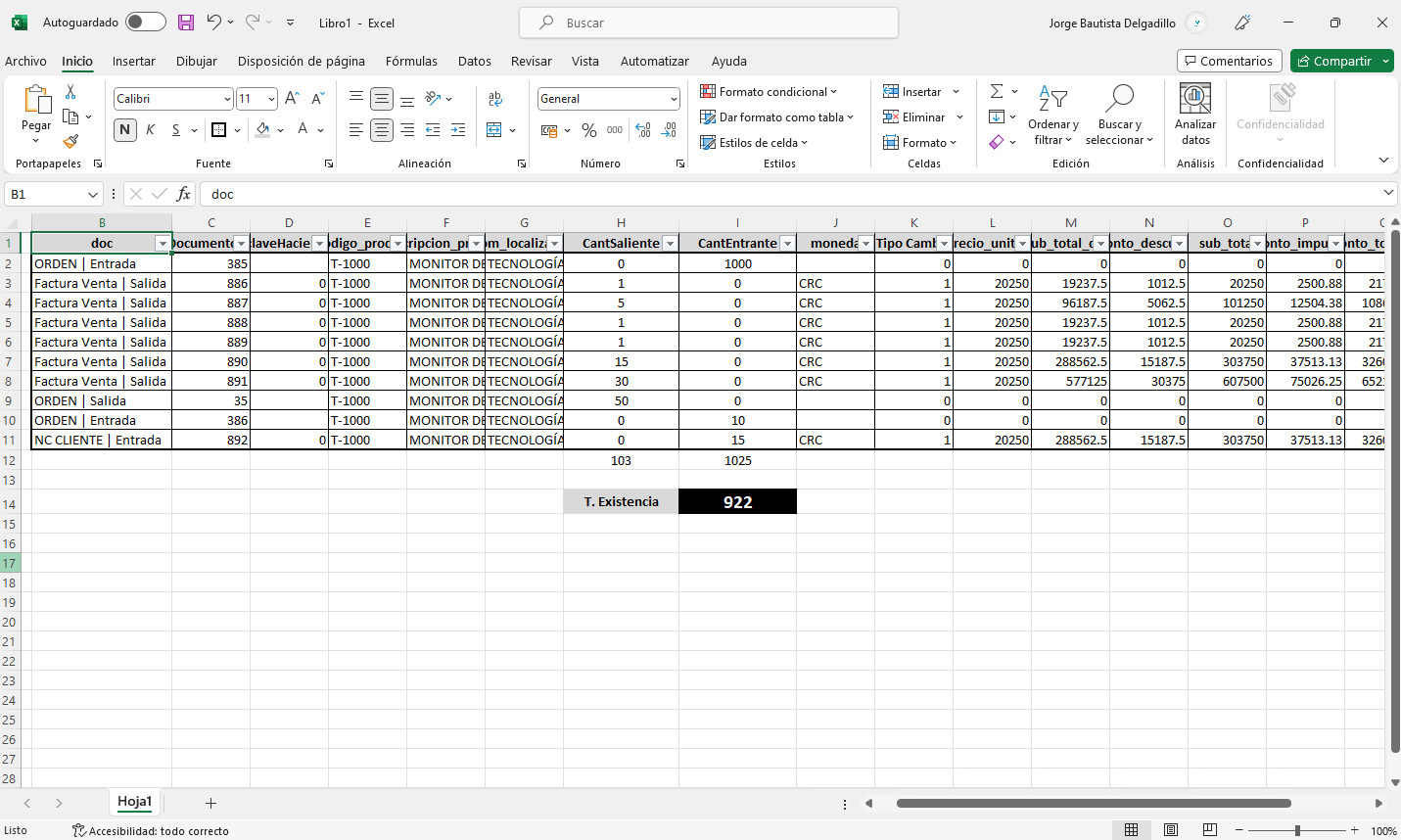Decrease decimal places

coord(669,129)
